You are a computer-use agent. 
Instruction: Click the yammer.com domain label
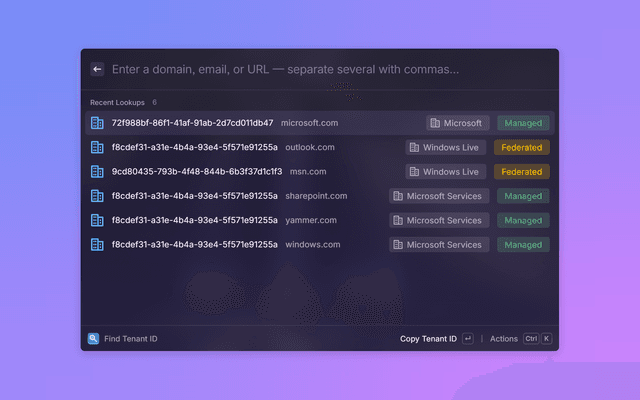(x=311, y=220)
